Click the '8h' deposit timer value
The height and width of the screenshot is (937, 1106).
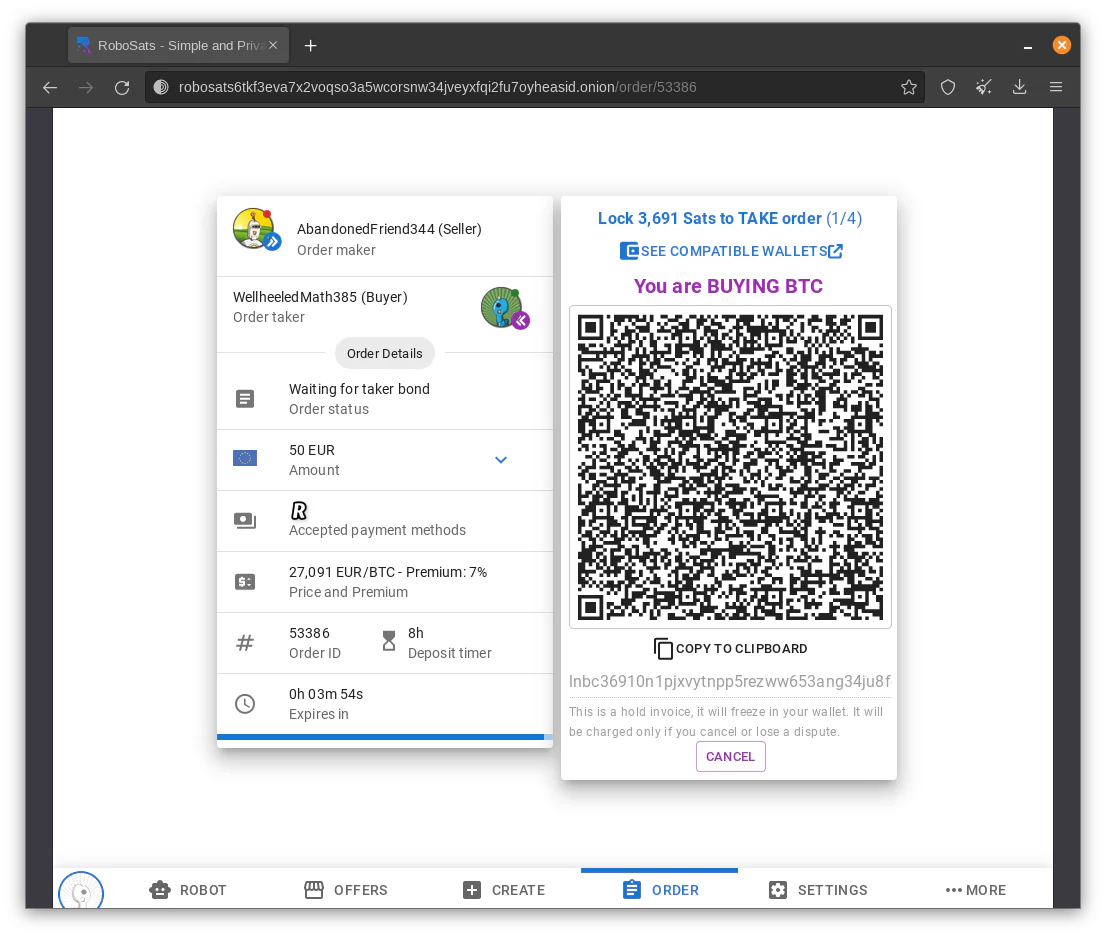(x=415, y=633)
